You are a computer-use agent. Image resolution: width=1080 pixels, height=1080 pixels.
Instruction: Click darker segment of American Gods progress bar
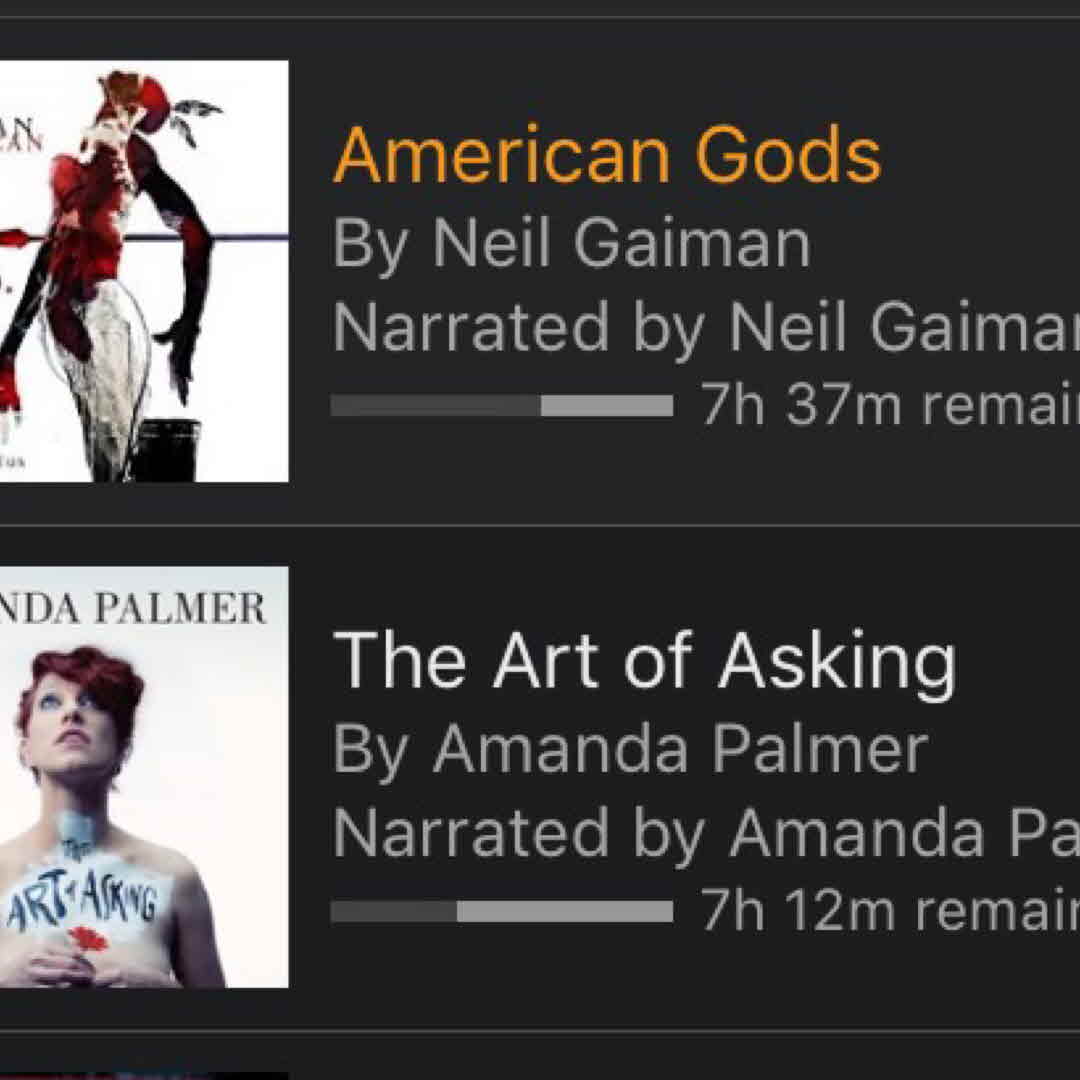435,405
